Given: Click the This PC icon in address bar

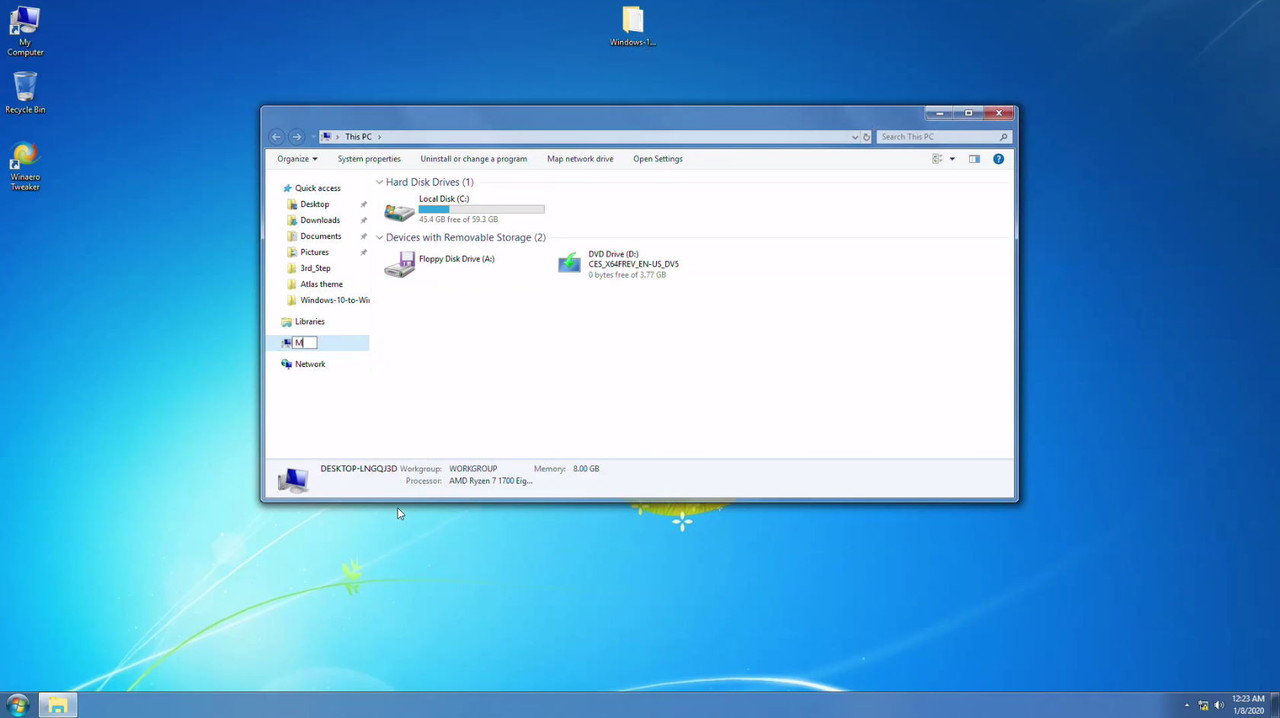Looking at the screenshot, I should coord(326,137).
